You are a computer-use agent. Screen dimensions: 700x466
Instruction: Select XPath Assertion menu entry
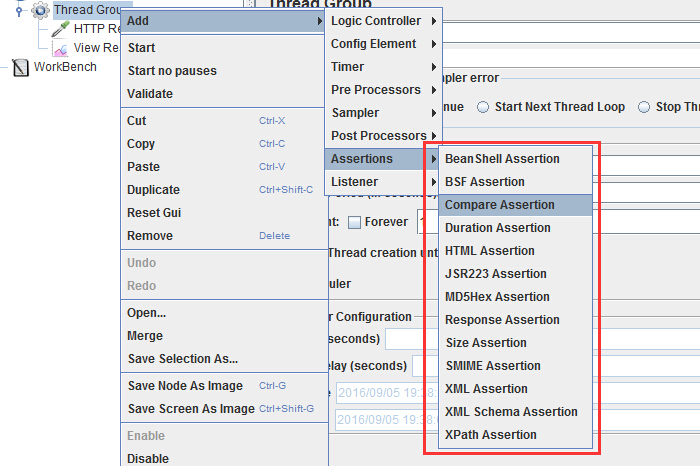[x=516, y=435]
